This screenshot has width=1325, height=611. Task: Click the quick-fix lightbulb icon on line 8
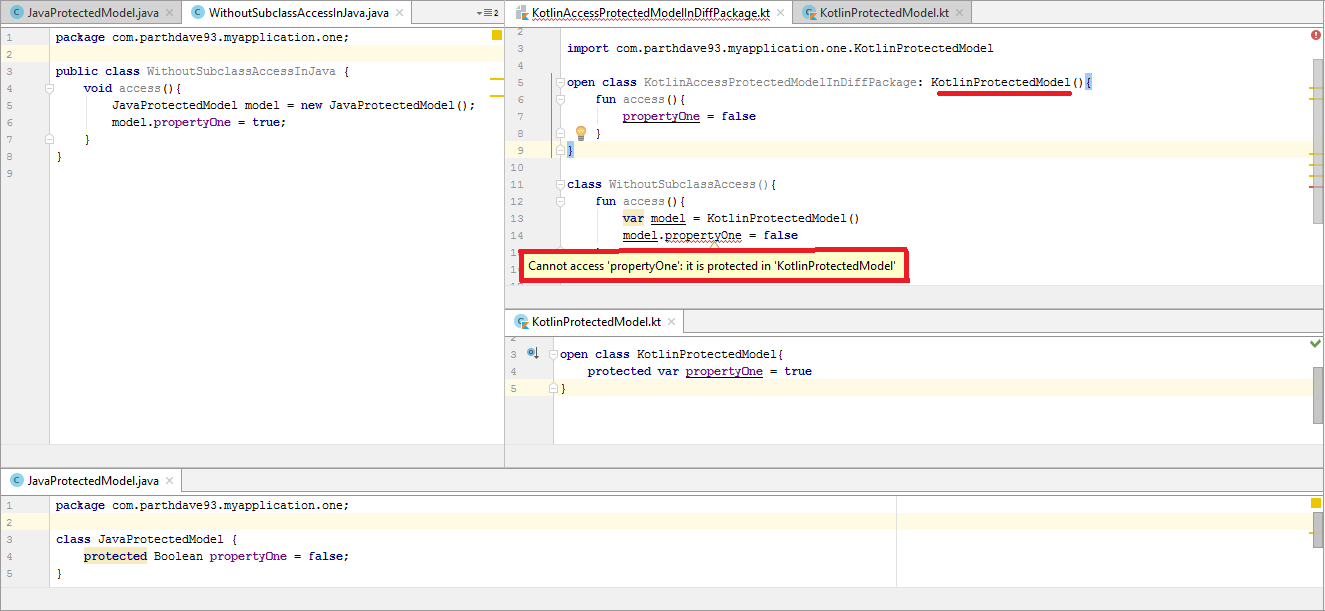point(580,133)
